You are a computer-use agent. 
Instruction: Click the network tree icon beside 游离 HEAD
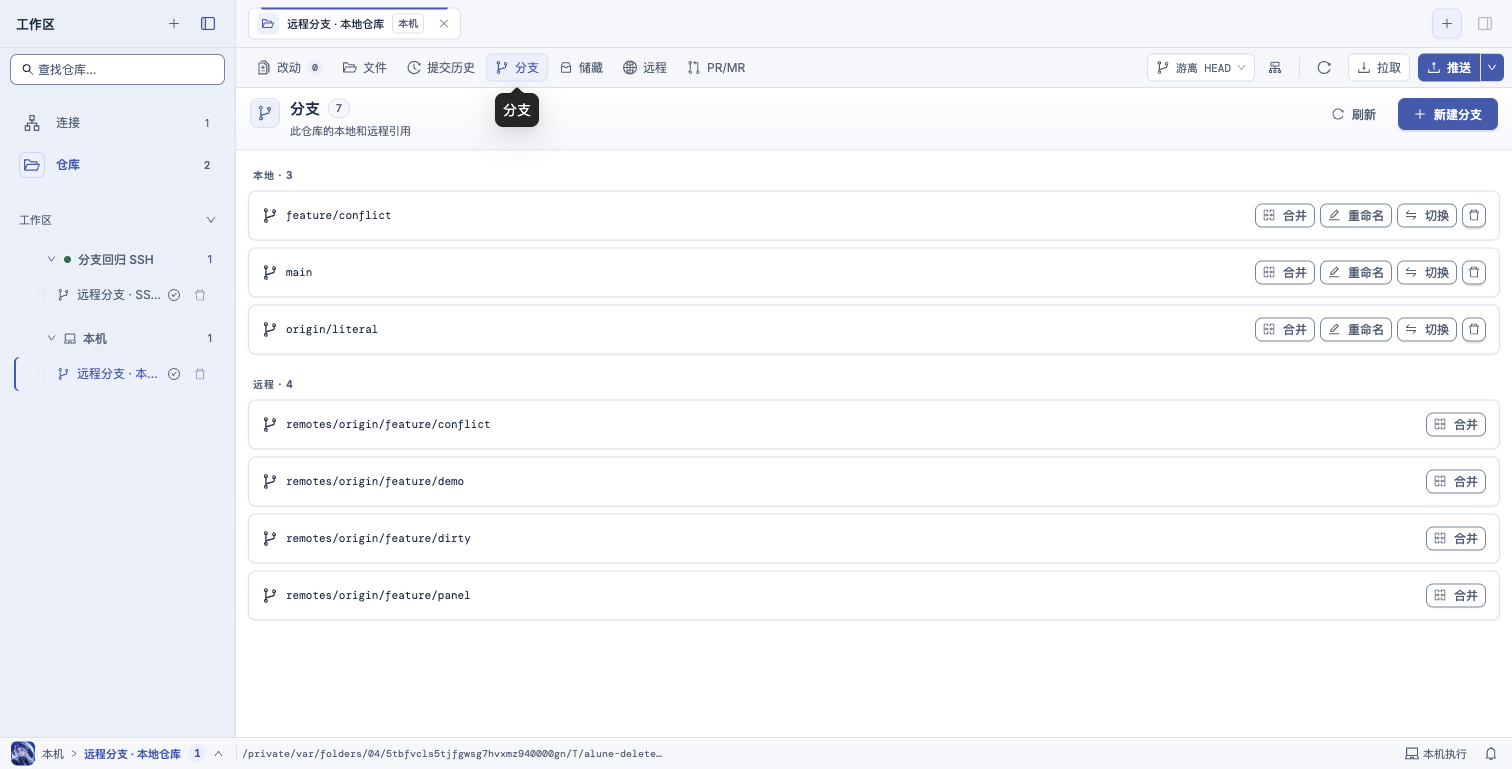pos(1275,68)
